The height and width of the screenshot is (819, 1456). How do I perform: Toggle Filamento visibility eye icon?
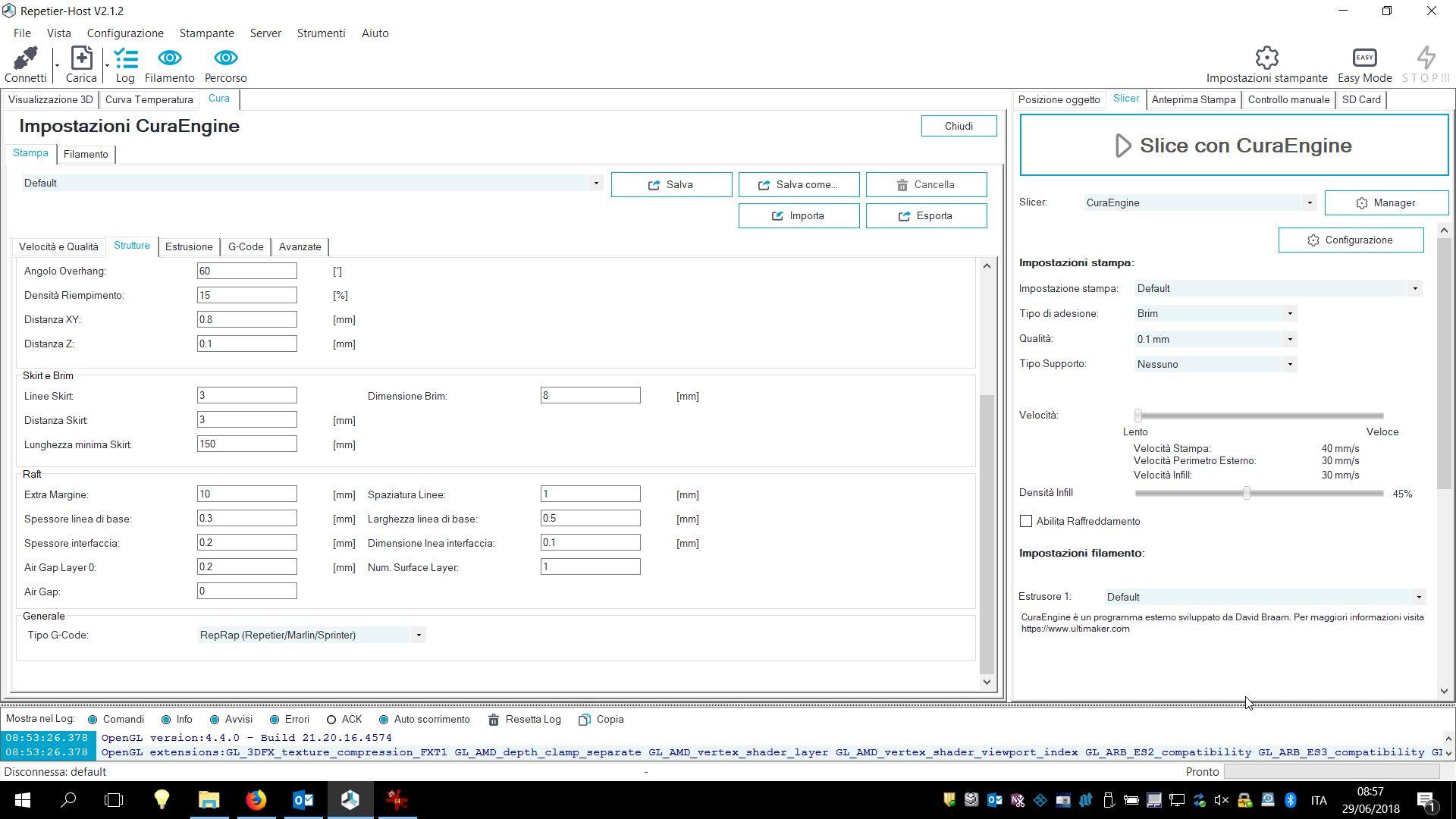169,58
